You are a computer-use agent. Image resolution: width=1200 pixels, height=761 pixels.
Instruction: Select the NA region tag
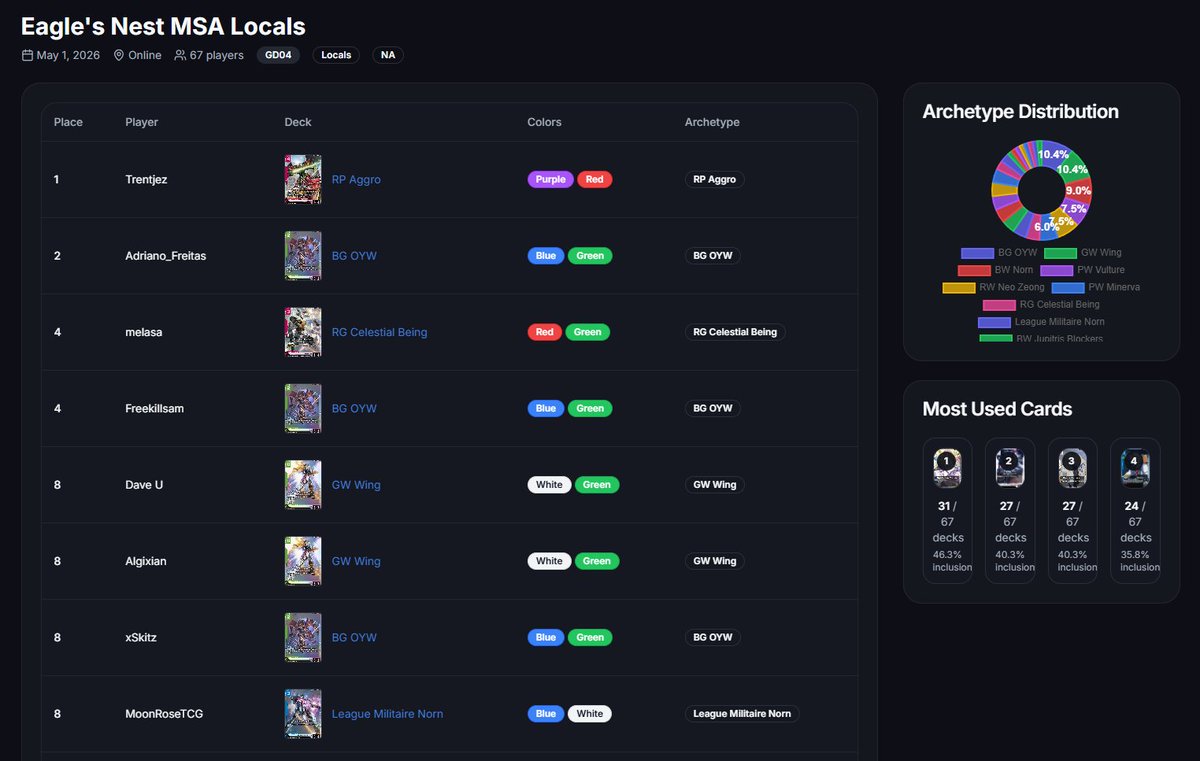pos(388,55)
